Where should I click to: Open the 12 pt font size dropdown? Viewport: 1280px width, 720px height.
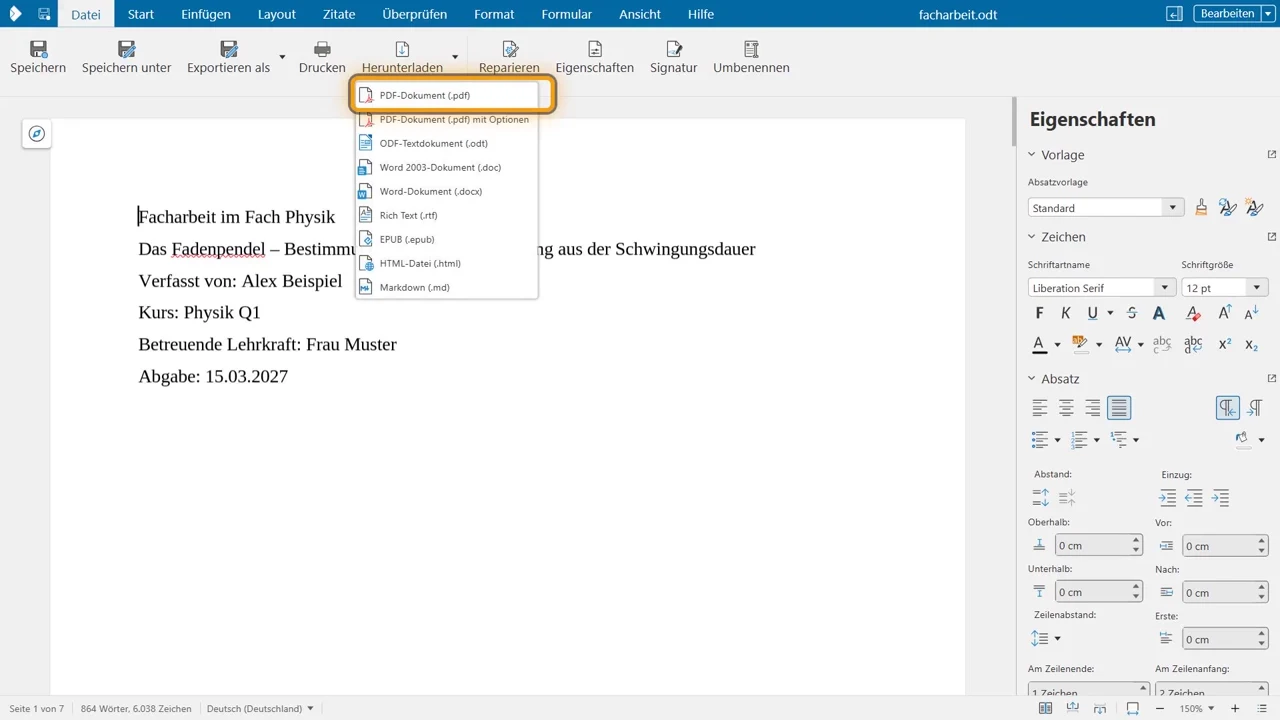1257,288
